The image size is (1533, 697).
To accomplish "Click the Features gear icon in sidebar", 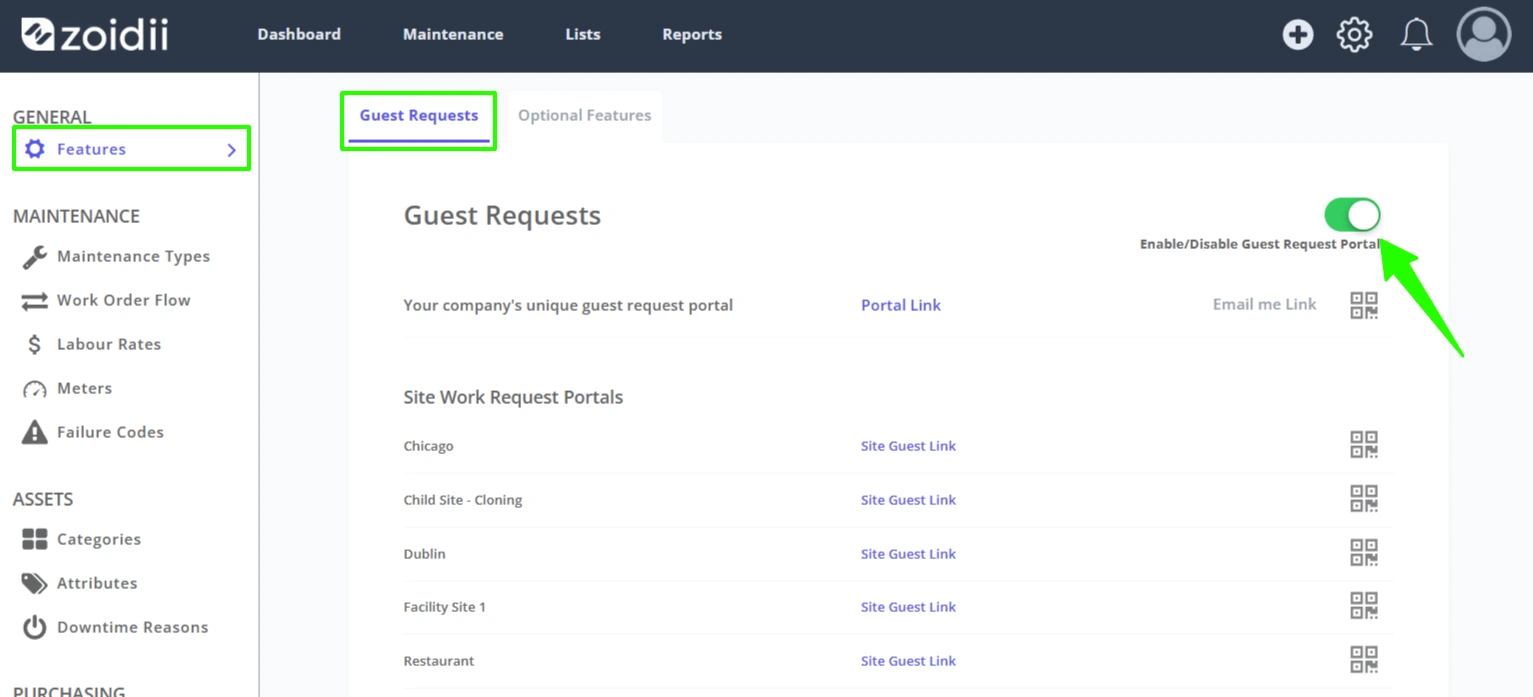I will tap(35, 149).
